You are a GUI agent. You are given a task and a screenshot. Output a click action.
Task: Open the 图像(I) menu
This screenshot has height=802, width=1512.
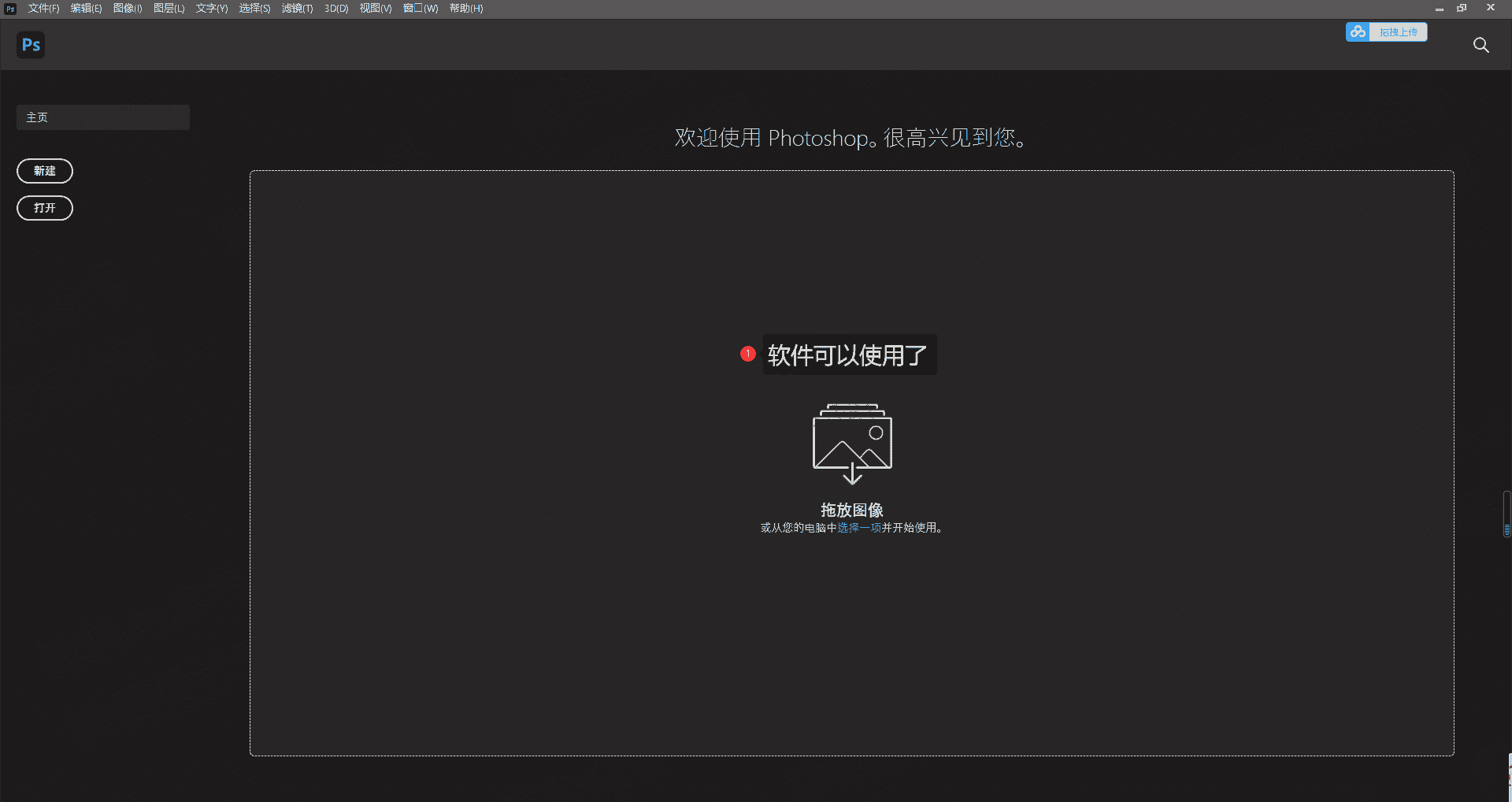click(x=128, y=9)
